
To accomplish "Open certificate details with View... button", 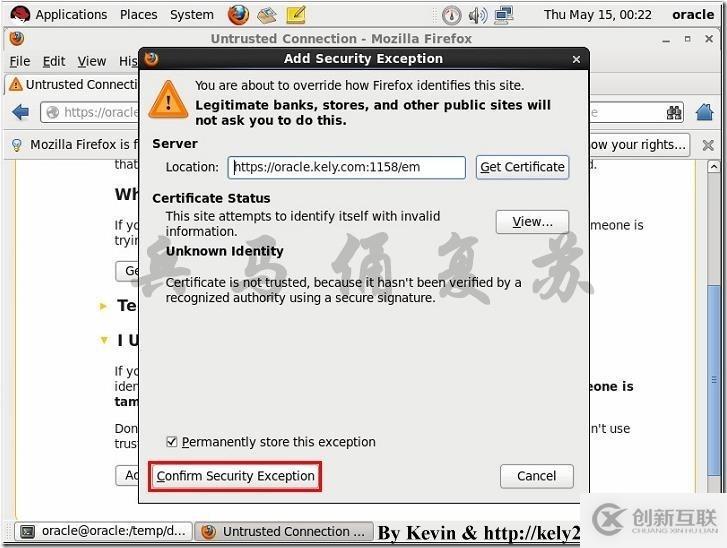I will (x=532, y=222).
